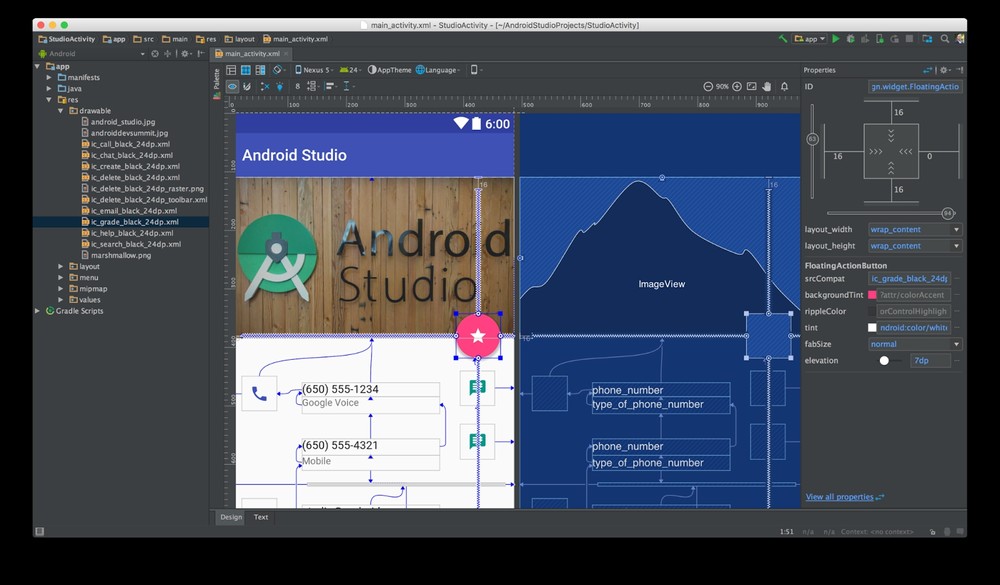Select ic_grade_black_24dp.xml in the project tree
1000x585 pixels.
134,222
